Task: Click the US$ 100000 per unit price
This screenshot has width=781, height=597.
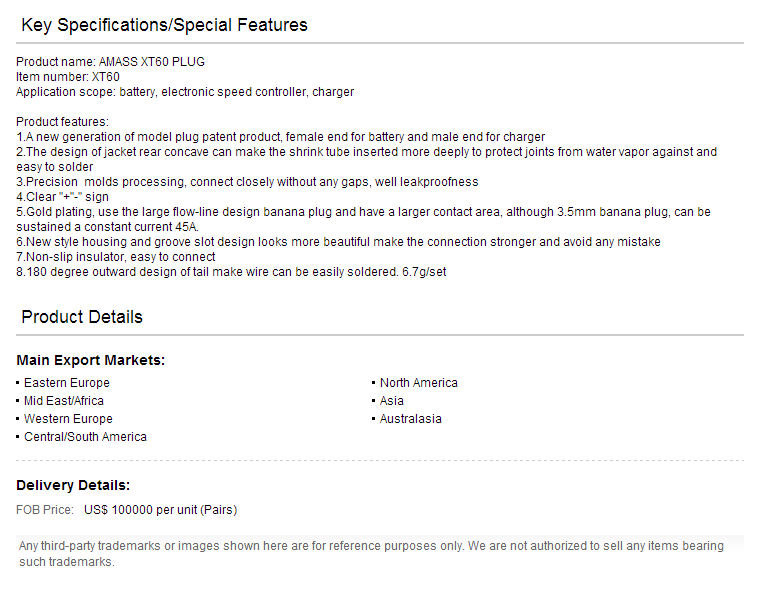Action: [160, 510]
